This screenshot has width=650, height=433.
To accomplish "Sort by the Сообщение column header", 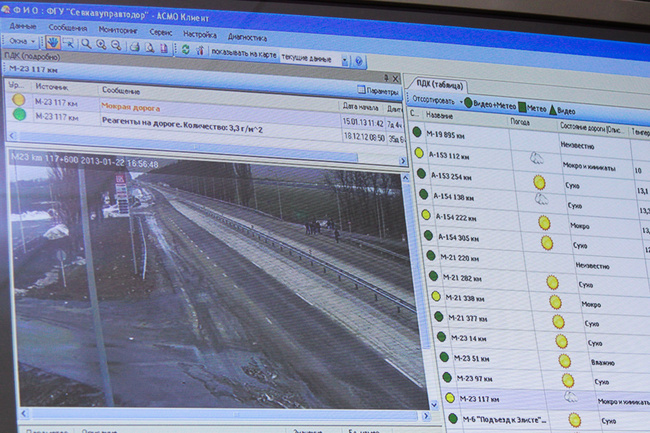I will 121,90.
